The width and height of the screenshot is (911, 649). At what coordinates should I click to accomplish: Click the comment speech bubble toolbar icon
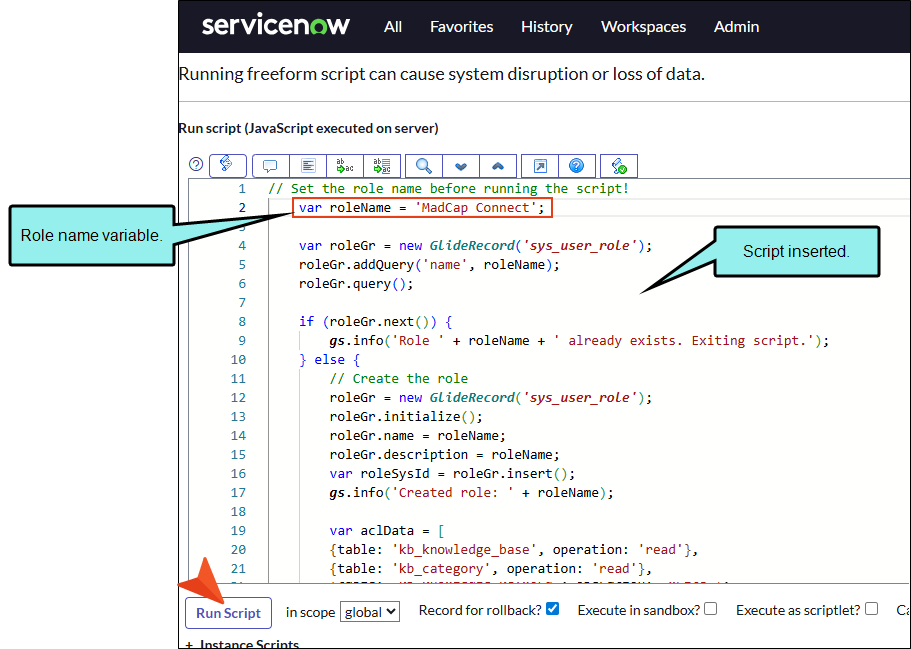pos(270,166)
